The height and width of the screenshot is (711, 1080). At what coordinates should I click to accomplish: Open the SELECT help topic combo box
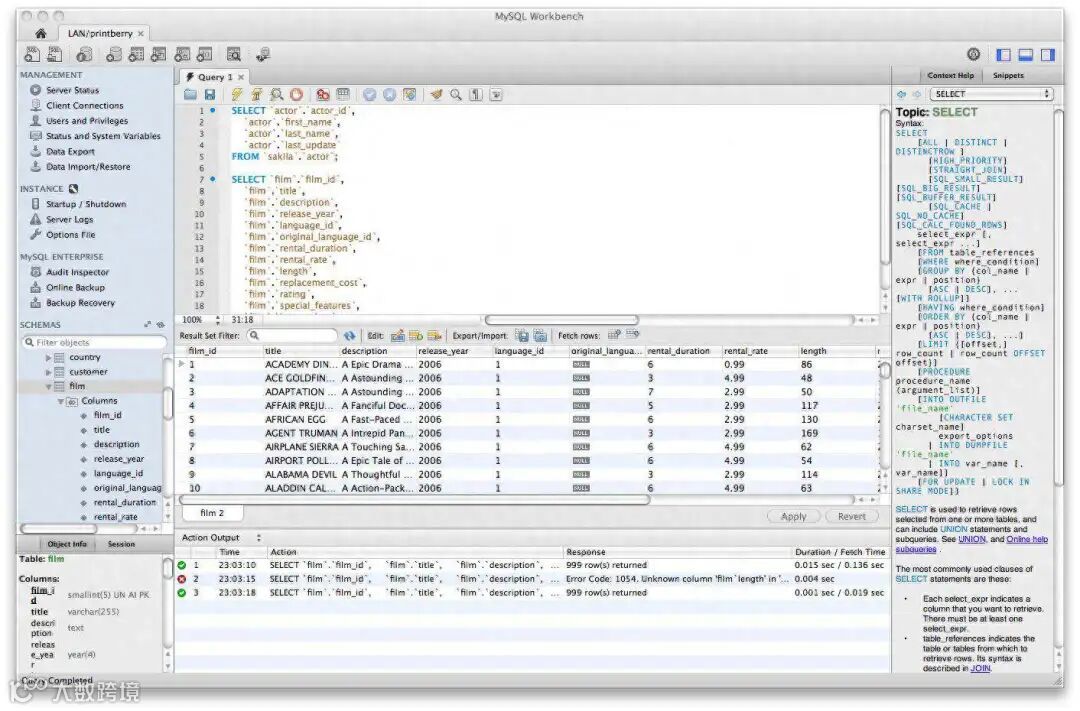click(x=992, y=94)
